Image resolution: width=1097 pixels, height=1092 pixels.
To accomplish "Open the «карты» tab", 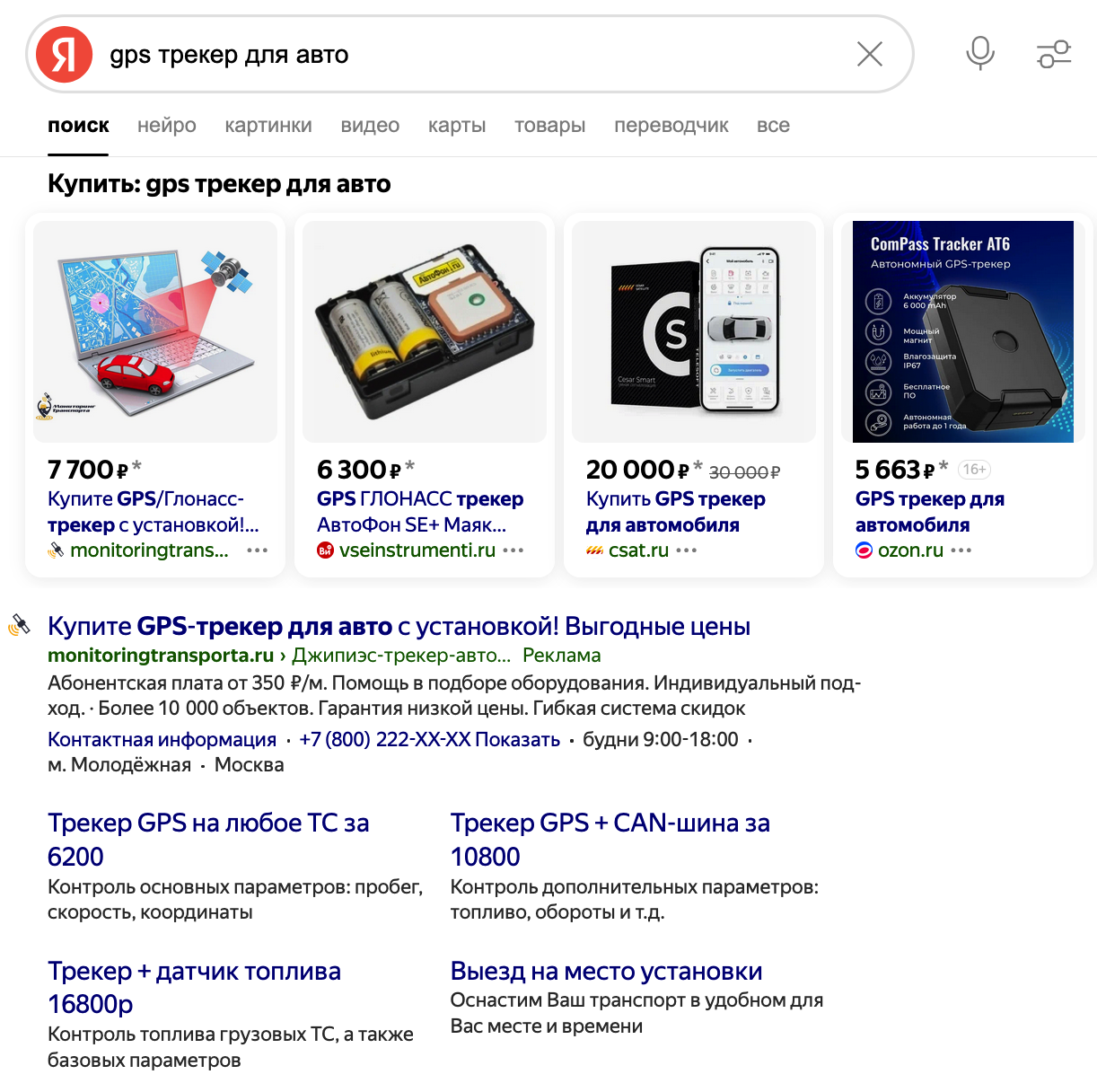I will [457, 126].
